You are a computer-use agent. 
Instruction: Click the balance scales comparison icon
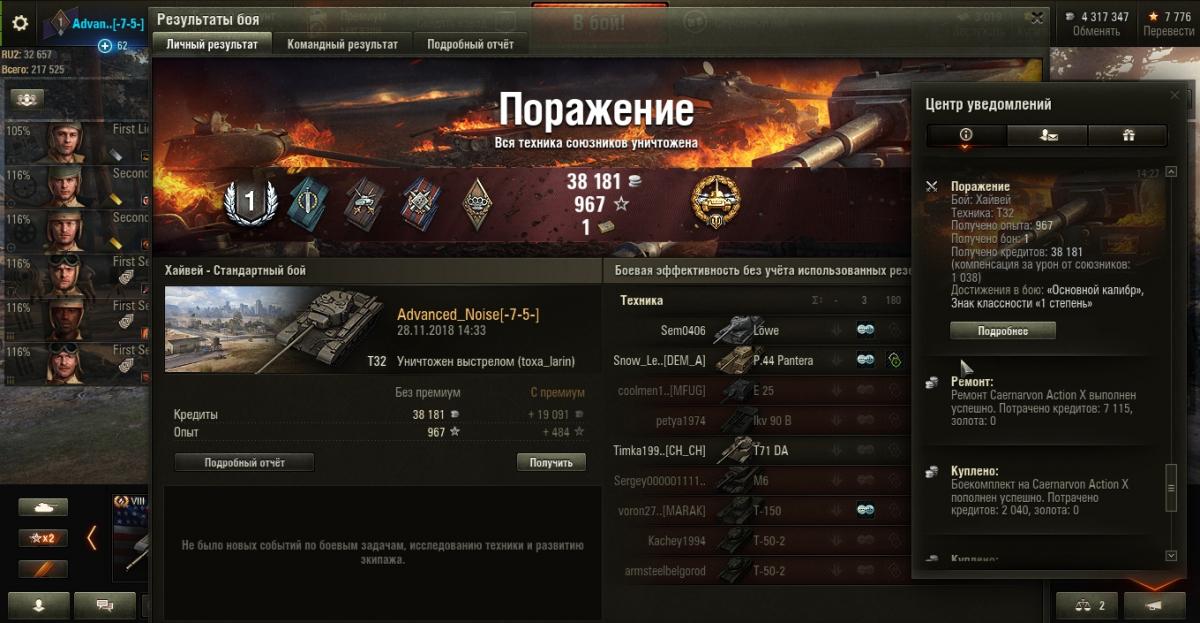(1087, 606)
